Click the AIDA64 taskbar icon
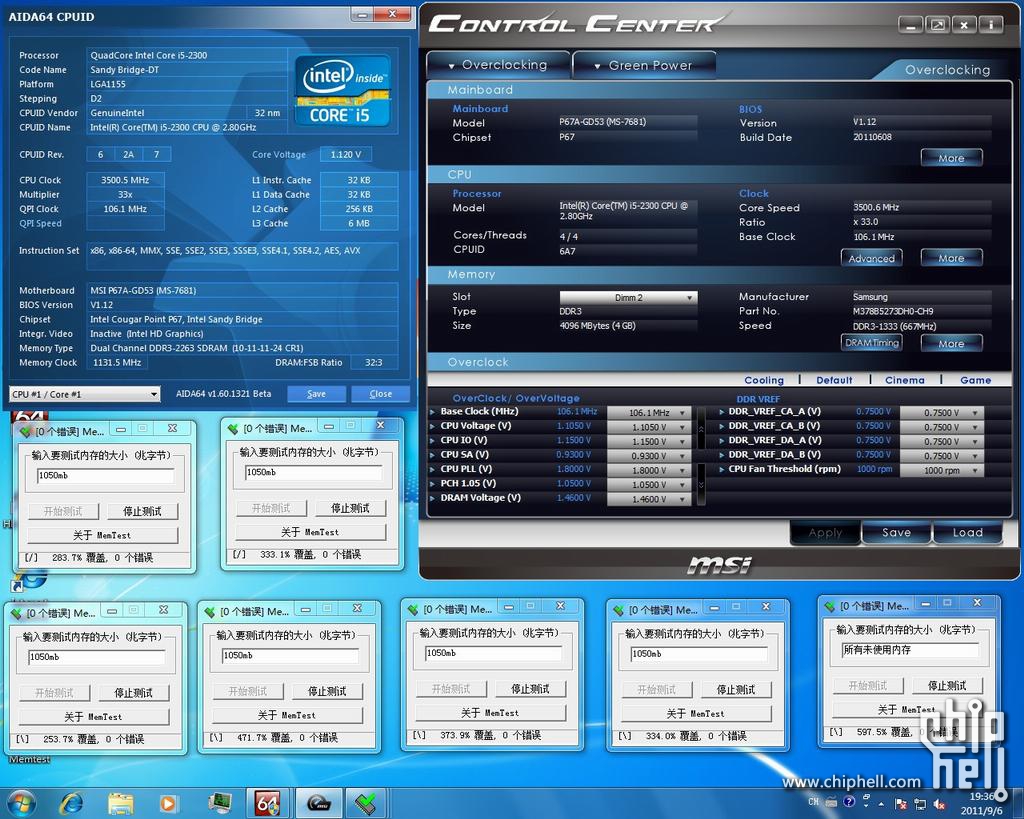Image resolution: width=1024 pixels, height=819 pixels. [268, 803]
